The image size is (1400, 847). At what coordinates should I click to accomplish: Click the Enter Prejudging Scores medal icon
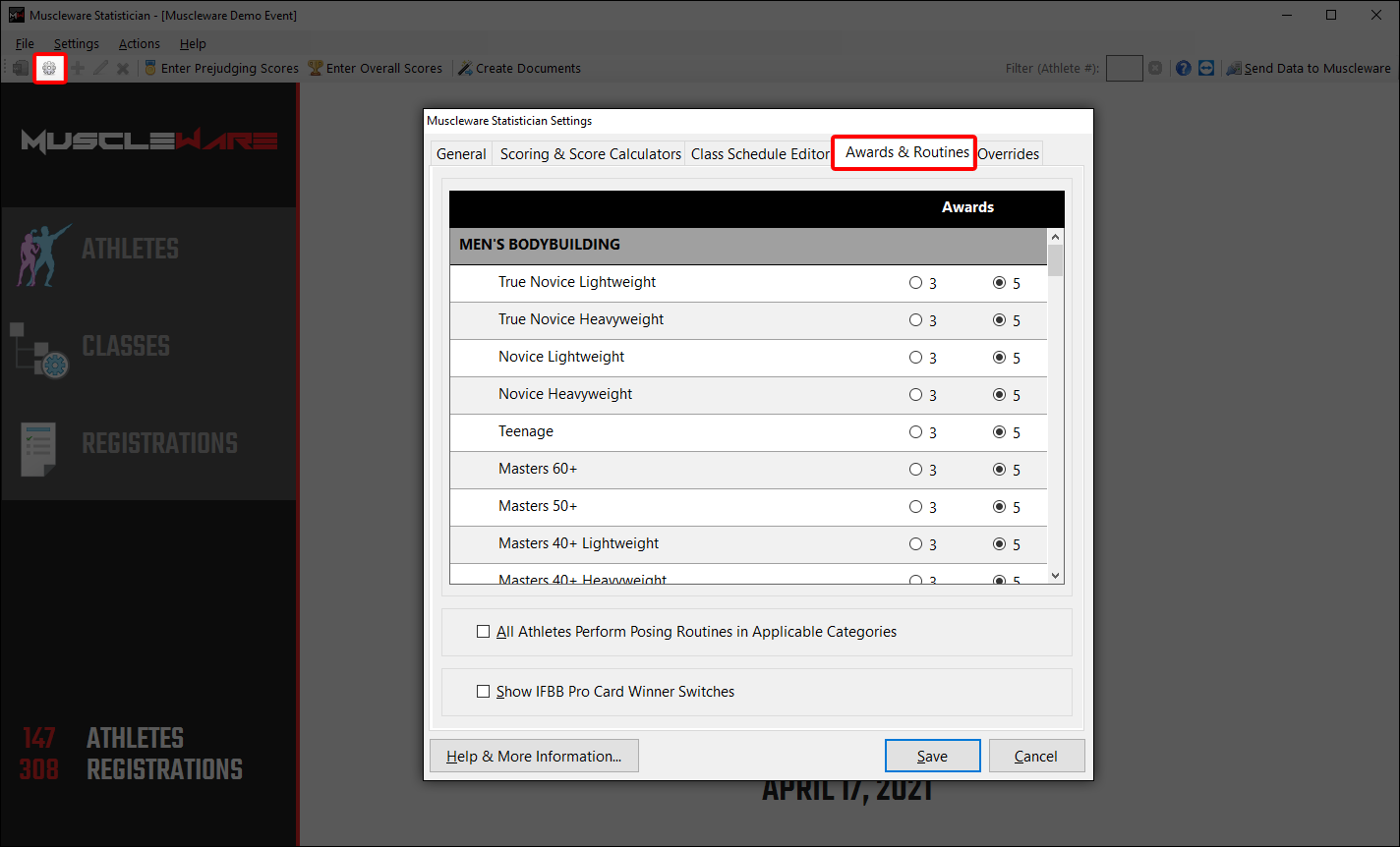point(150,69)
